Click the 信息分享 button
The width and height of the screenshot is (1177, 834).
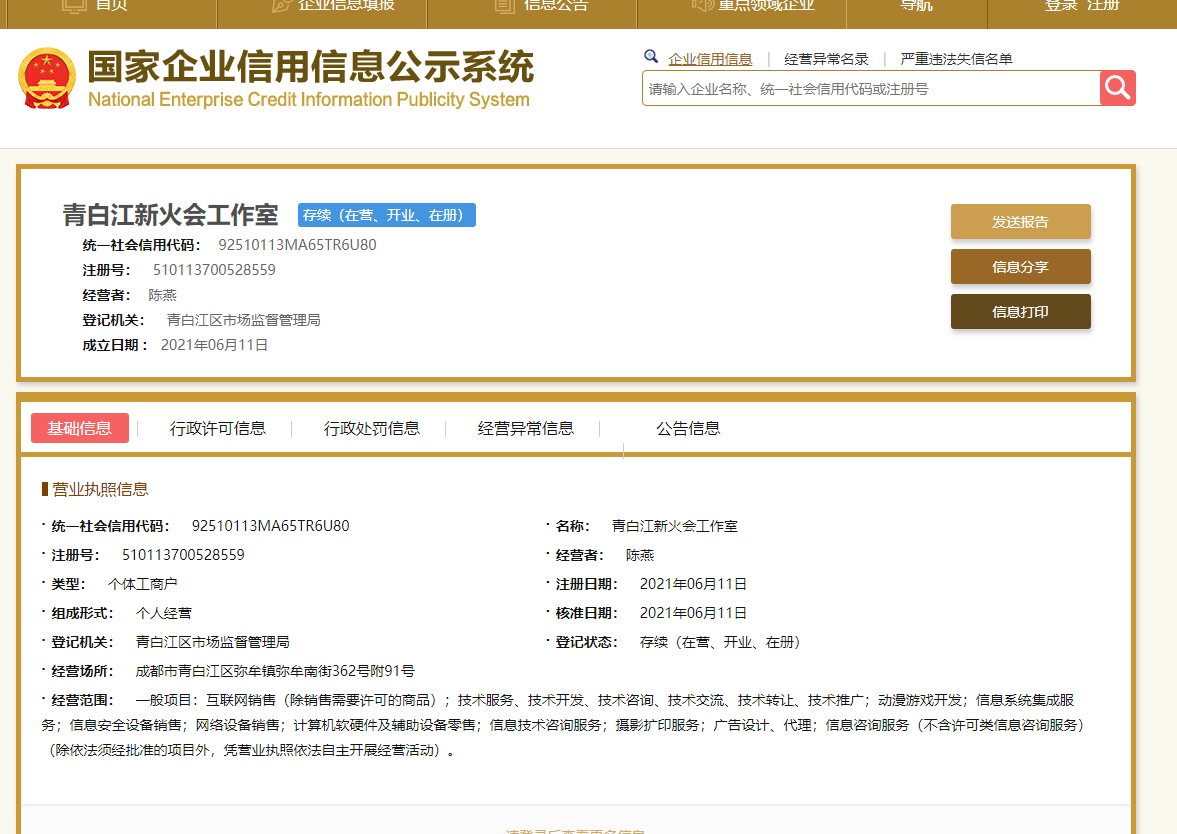click(1020, 266)
